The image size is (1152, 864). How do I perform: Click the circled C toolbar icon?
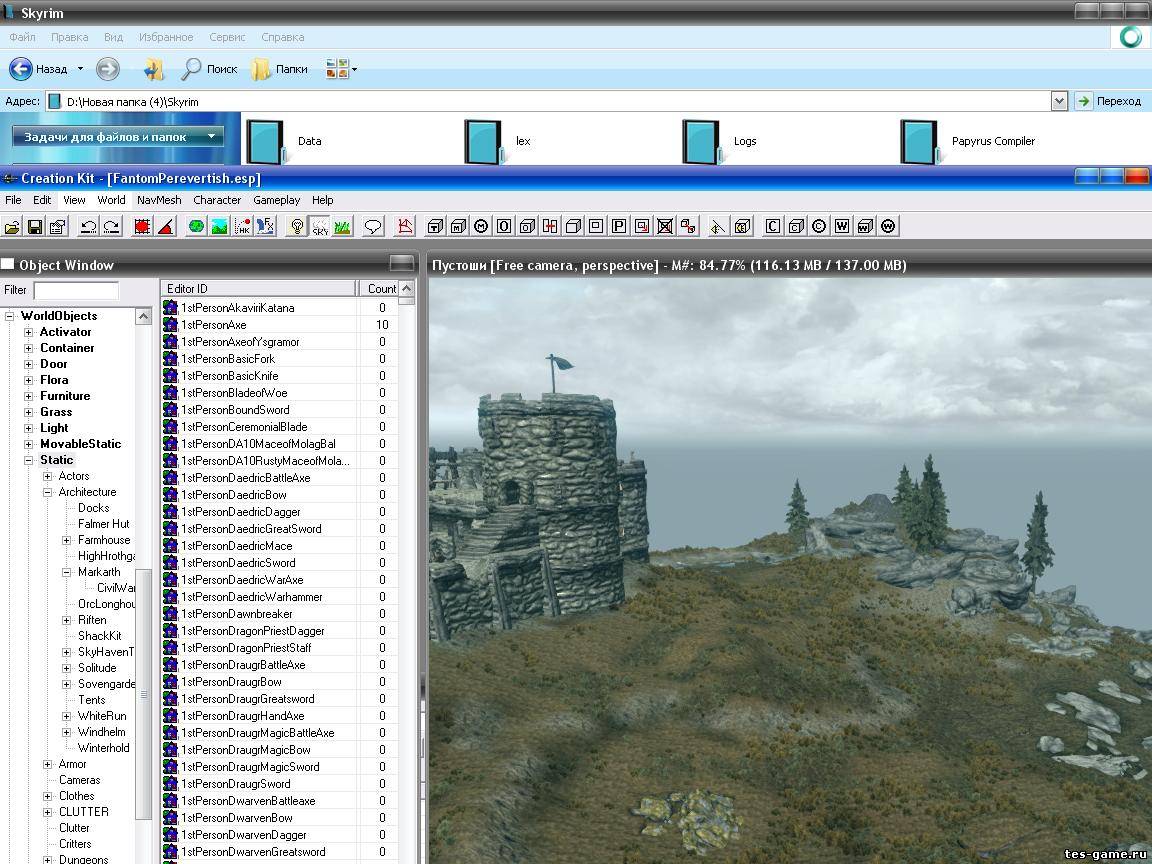818,227
